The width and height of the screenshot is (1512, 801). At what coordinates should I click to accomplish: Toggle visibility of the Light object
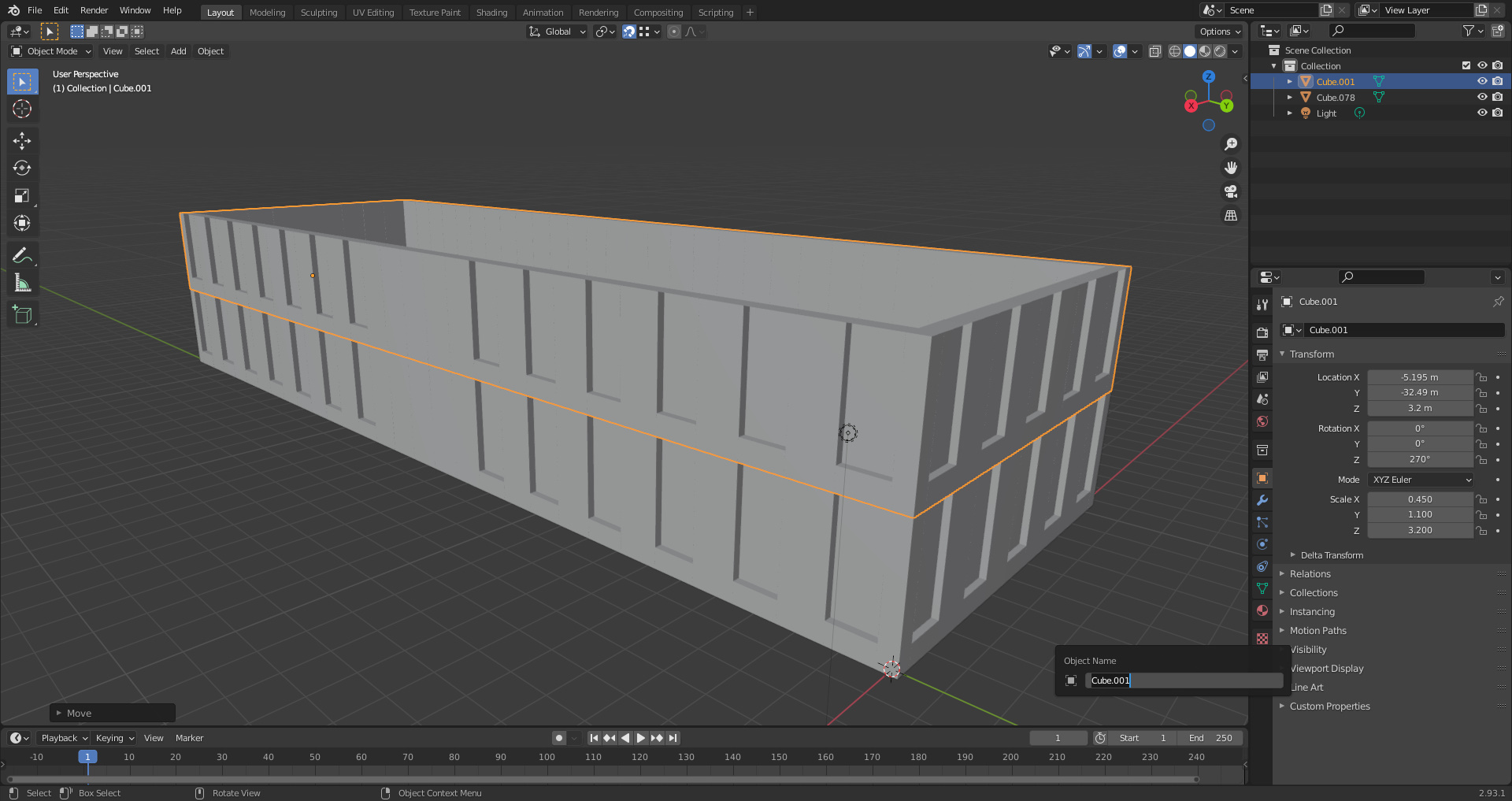(x=1481, y=113)
